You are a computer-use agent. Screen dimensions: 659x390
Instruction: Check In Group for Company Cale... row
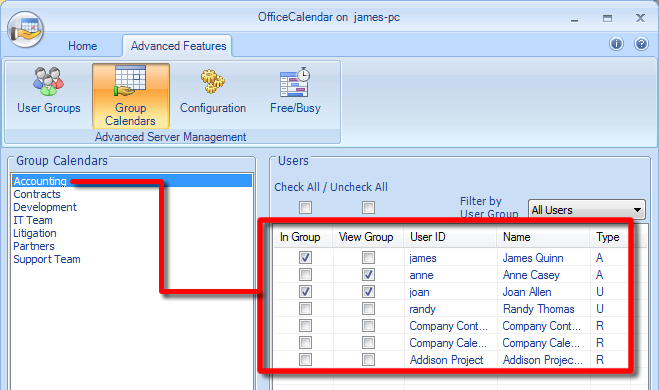click(306, 343)
